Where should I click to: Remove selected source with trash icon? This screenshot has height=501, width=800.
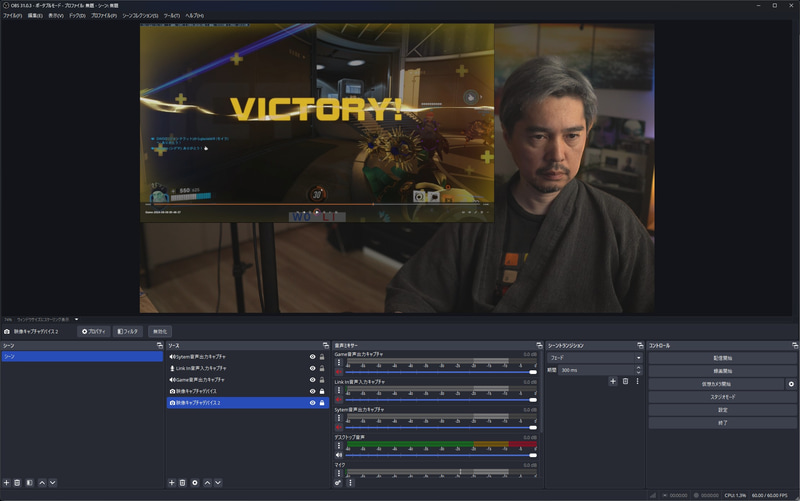183,483
